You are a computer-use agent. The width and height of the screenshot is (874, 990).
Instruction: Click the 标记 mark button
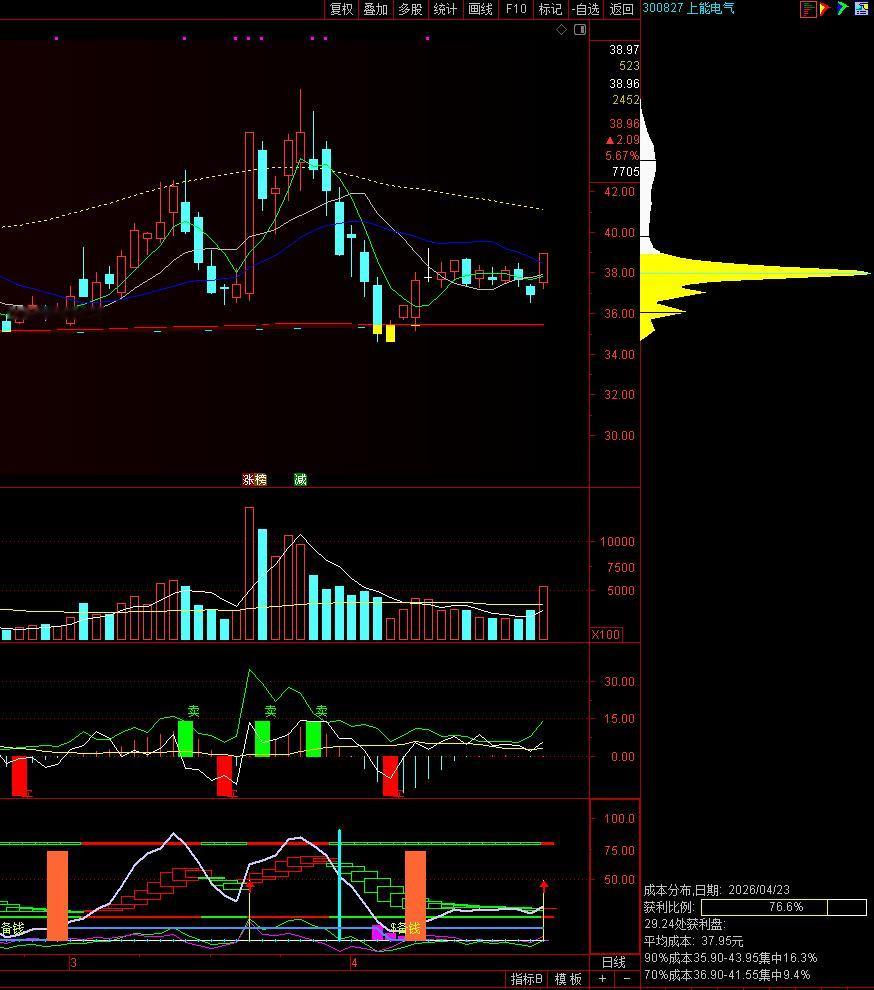tap(550, 9)
